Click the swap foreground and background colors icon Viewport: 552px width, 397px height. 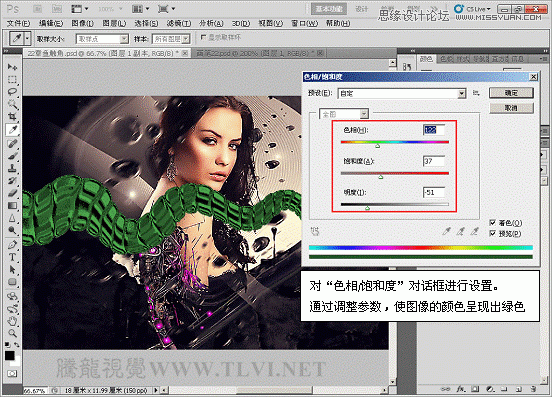(17, 345)
